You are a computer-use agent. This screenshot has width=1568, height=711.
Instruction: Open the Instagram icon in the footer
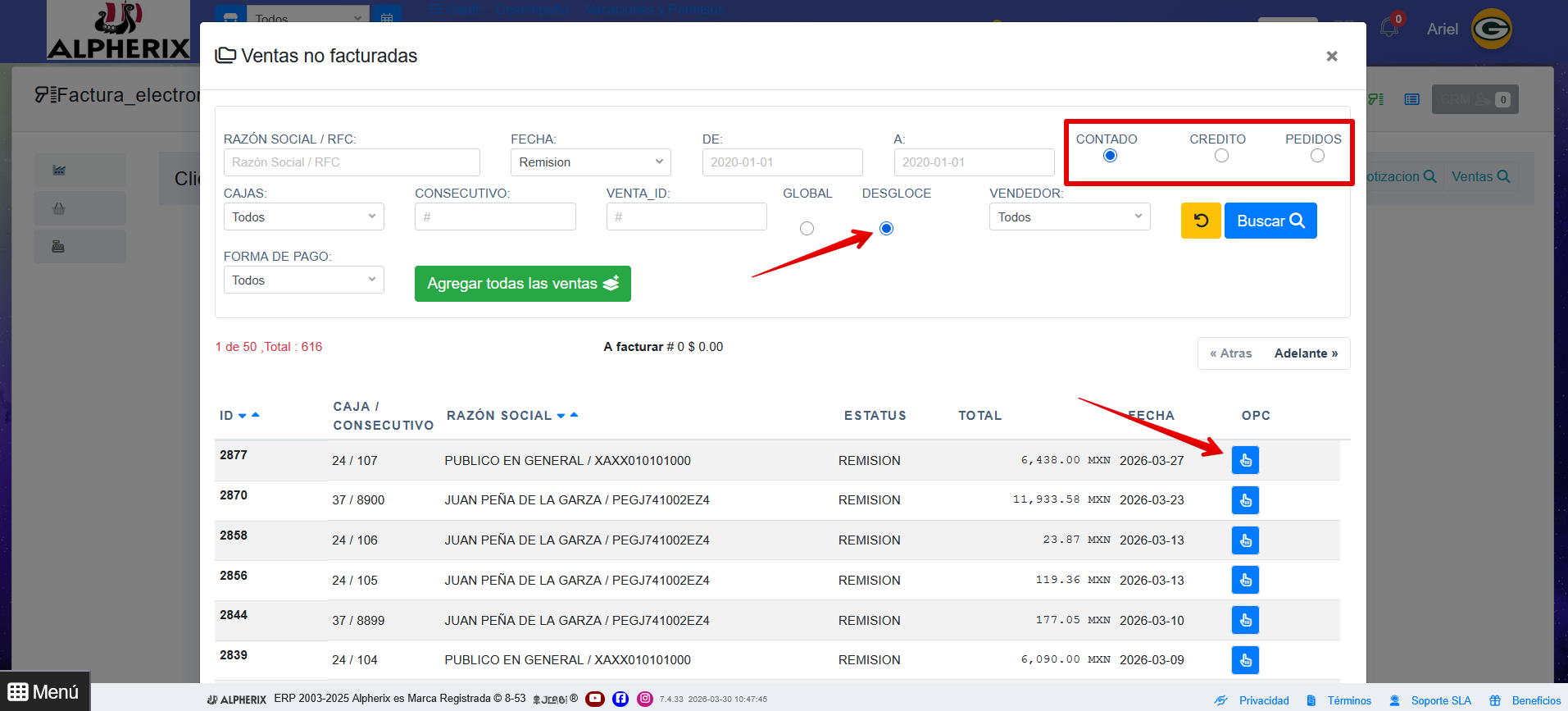pos(645,699)
